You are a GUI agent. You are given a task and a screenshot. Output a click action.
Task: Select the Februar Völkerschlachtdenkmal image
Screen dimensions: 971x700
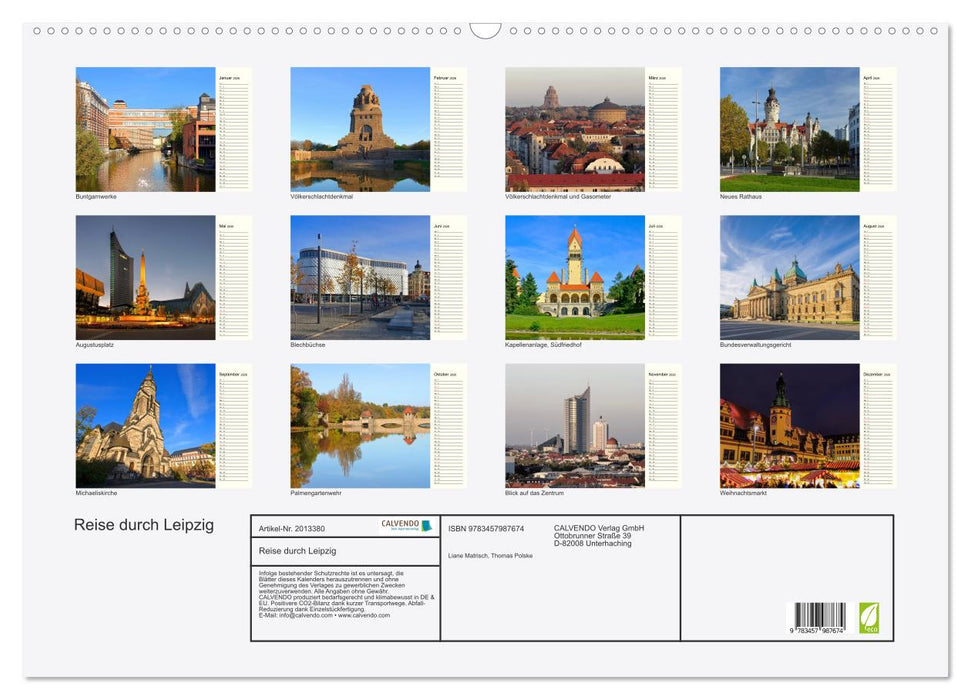360,130
